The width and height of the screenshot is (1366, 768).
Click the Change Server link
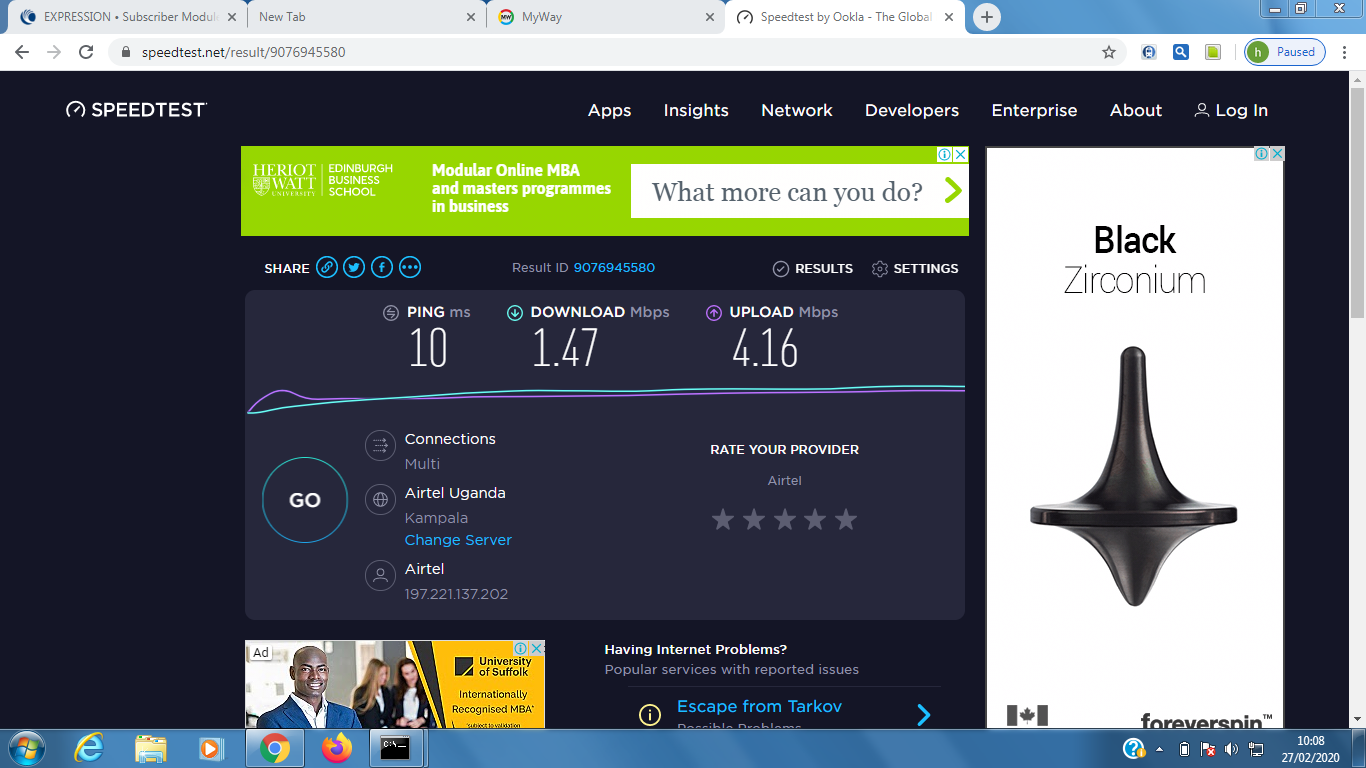(x=458, y=540)
